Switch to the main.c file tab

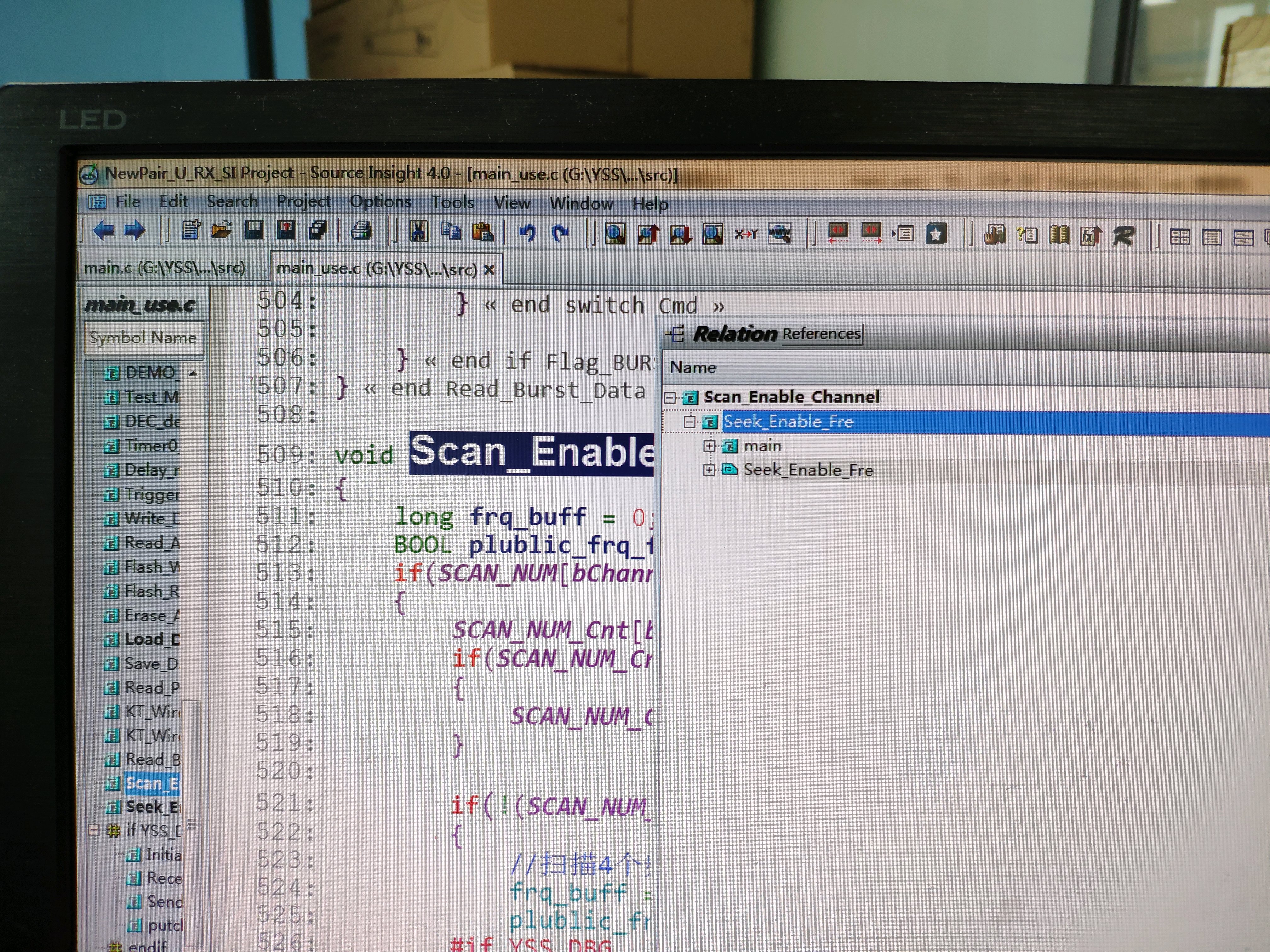[165, 268]
